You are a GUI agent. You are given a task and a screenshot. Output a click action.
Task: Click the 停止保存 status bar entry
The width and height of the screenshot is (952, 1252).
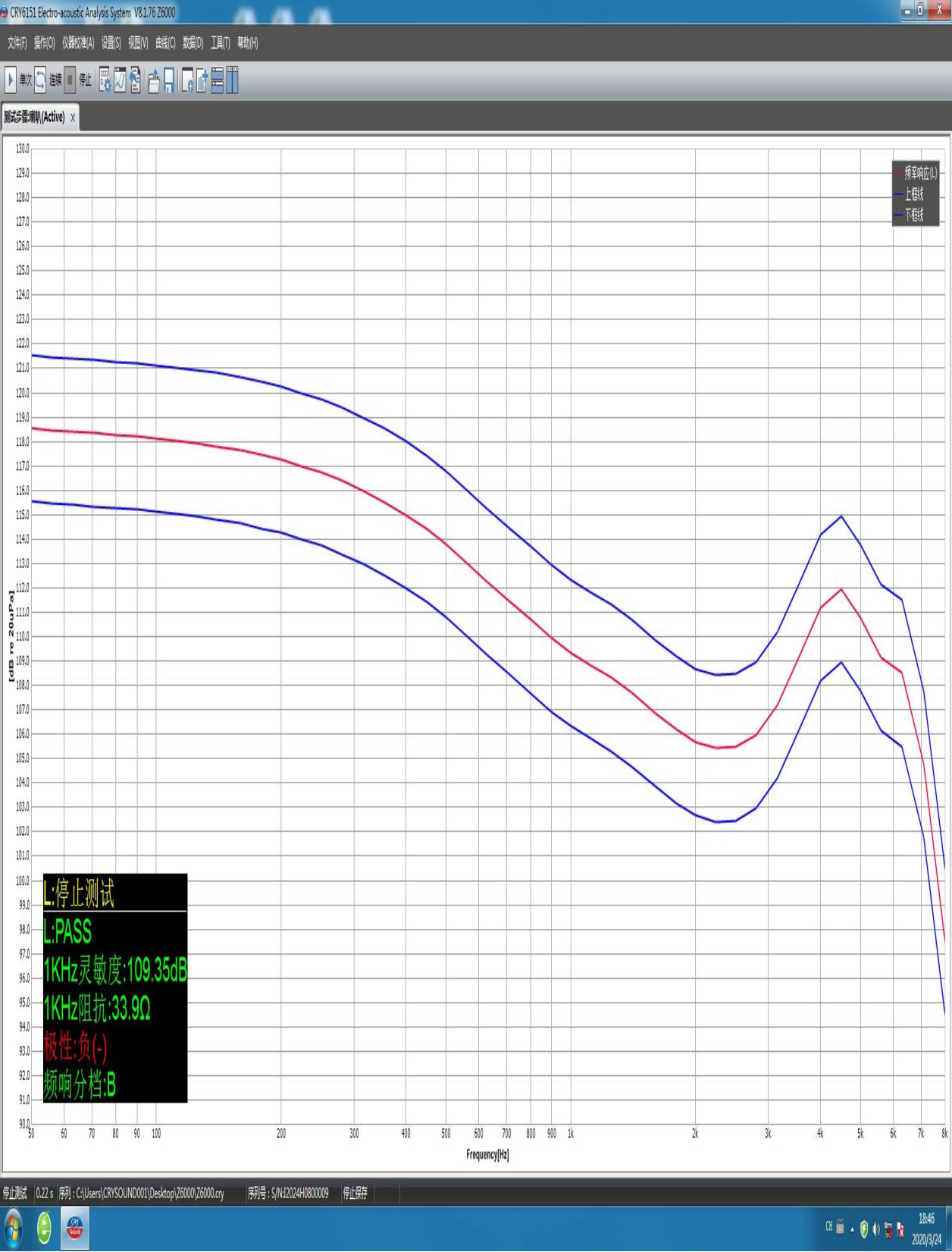(355, 1194)
